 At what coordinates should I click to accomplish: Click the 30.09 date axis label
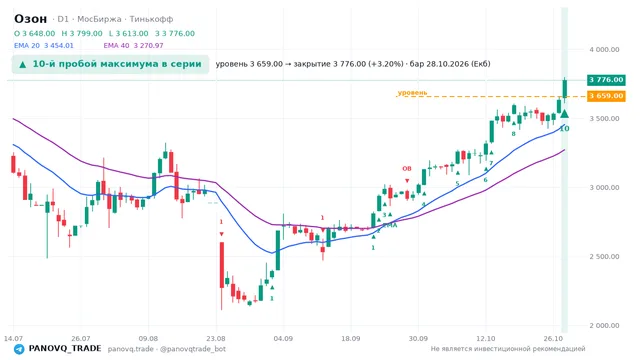coord(418,338)
